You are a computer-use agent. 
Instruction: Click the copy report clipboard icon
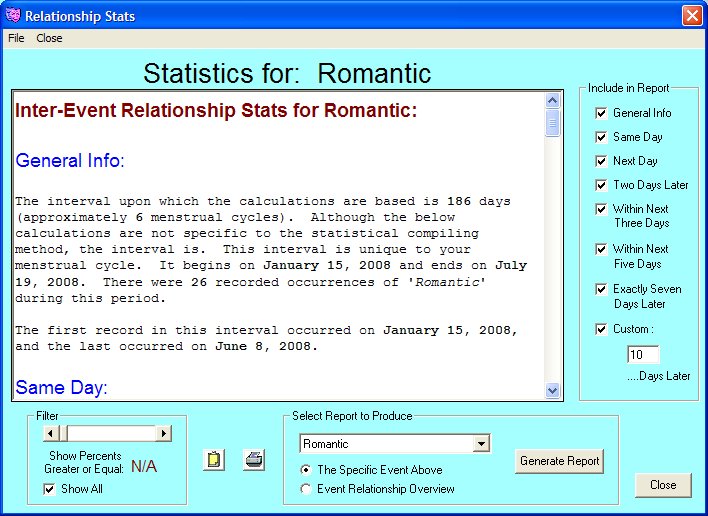214,460
